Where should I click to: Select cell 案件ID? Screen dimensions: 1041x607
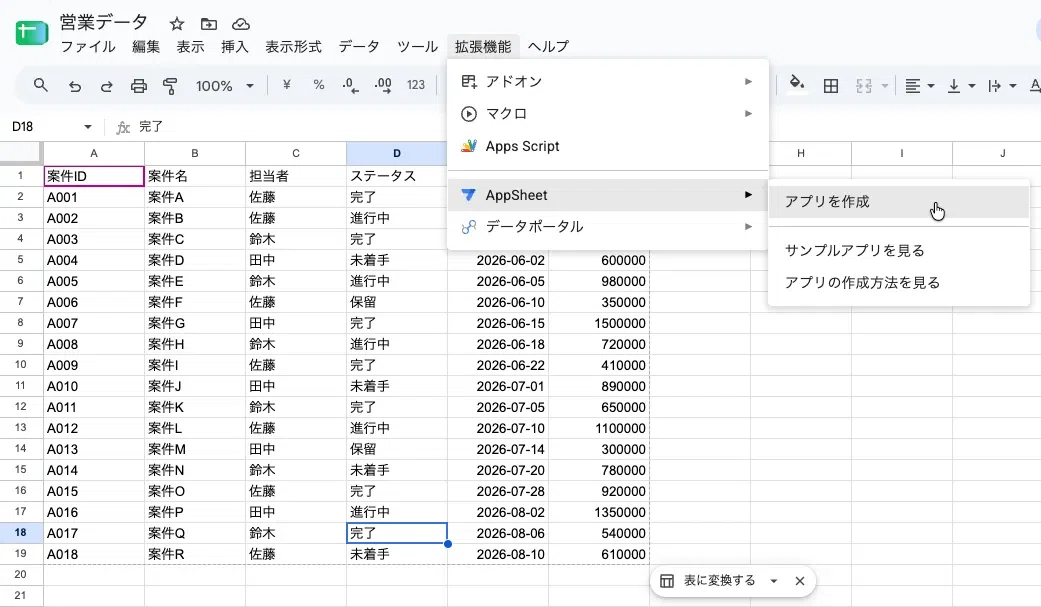click(94, 176)
